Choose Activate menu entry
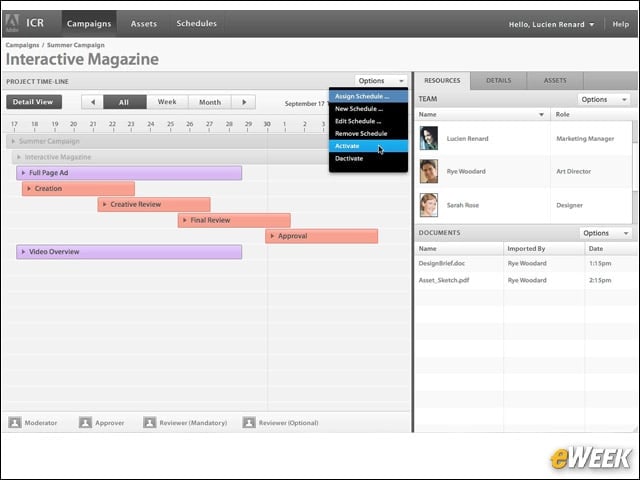 368,146
